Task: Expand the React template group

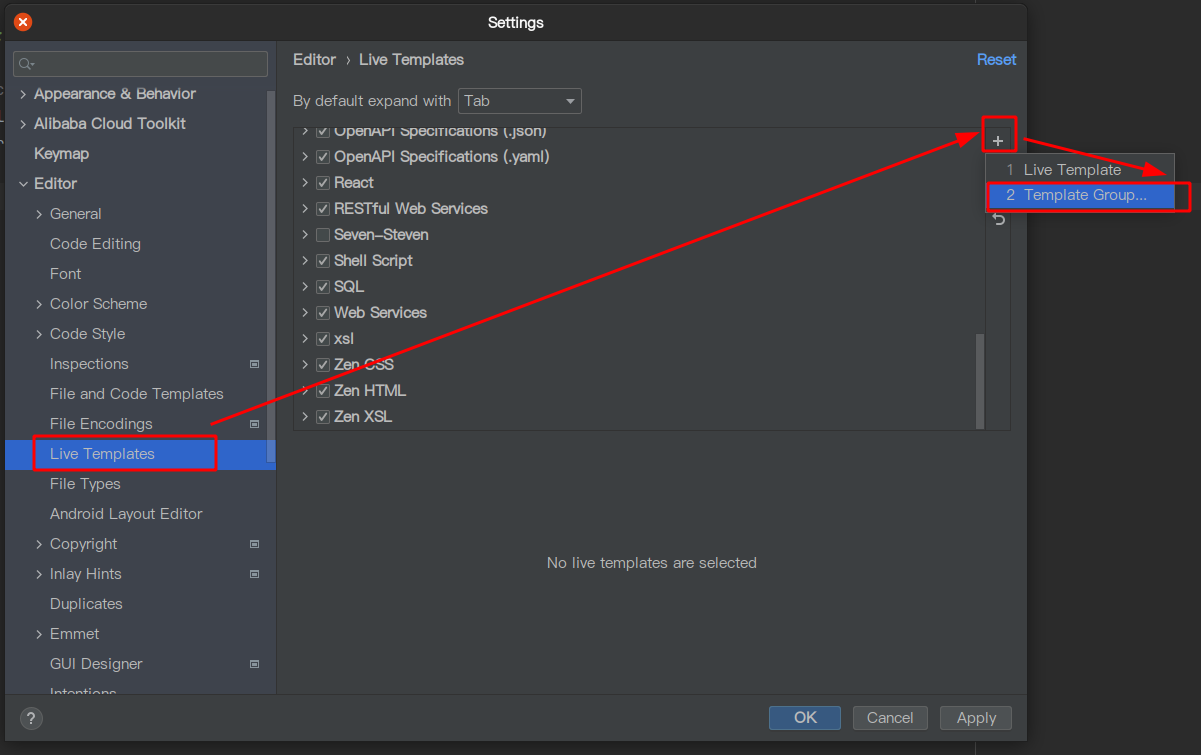Action: (305, 183)
